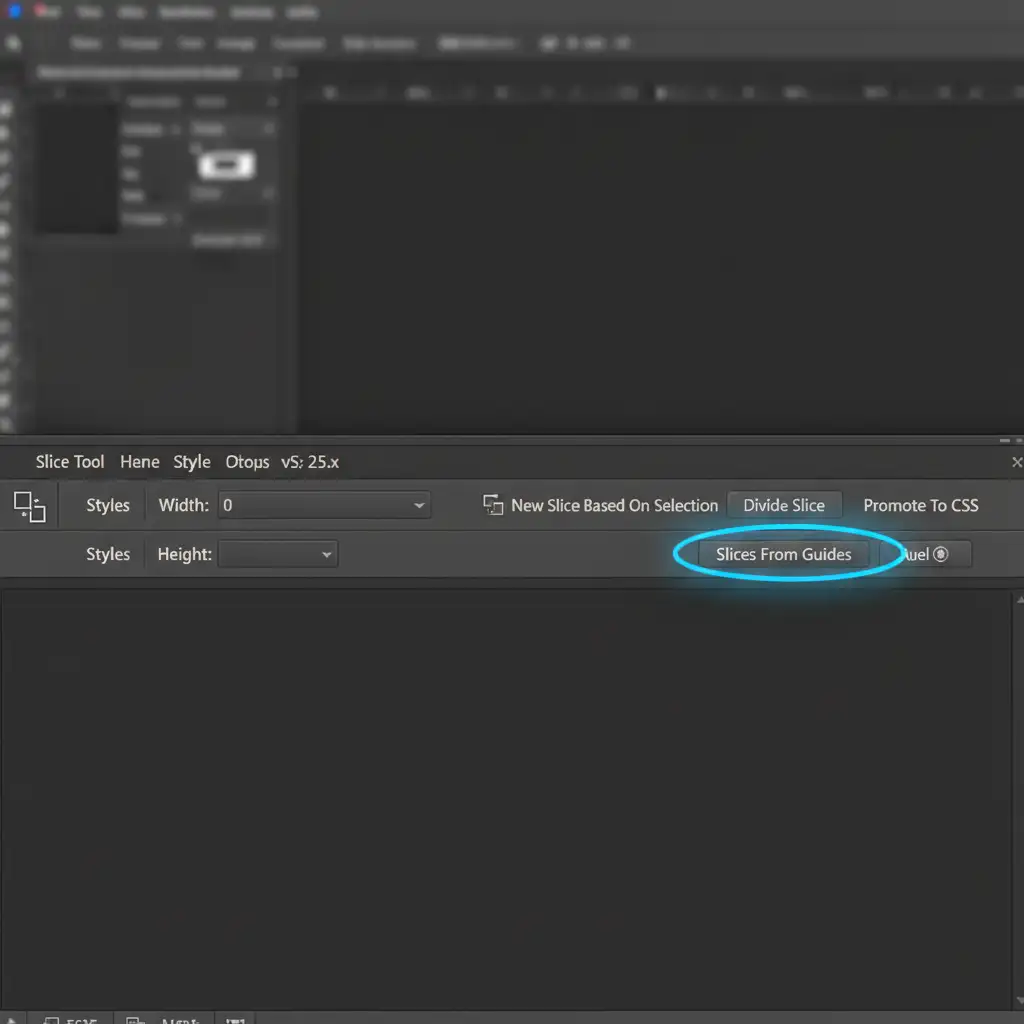Click the Slices From Guides button
Screen dimensions: 1024x1024
point(783,554)
